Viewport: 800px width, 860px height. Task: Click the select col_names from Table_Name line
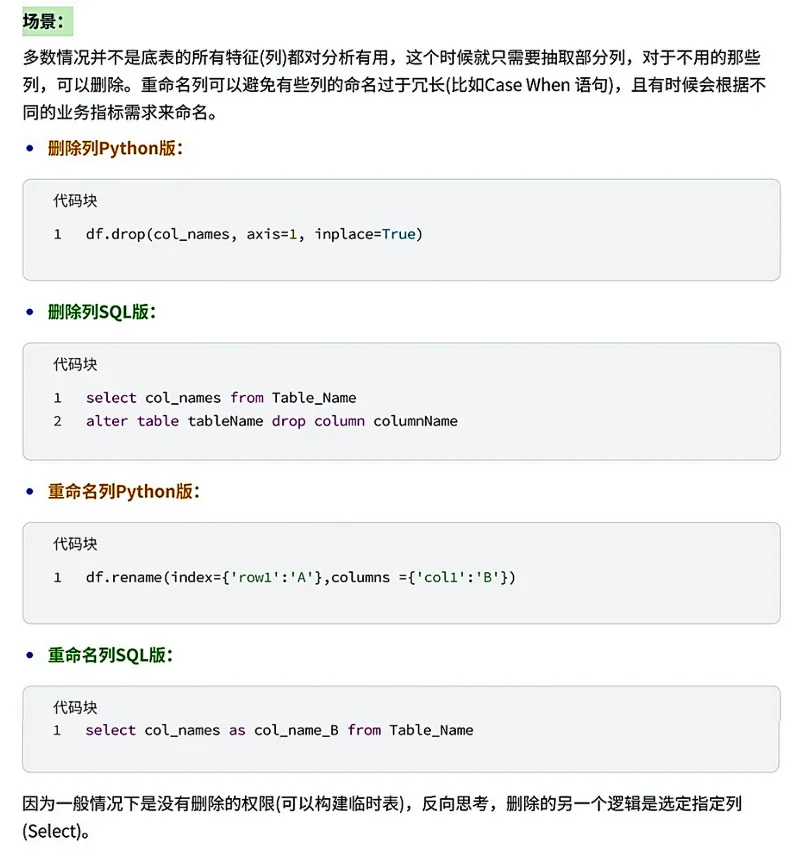pos(221,398)
